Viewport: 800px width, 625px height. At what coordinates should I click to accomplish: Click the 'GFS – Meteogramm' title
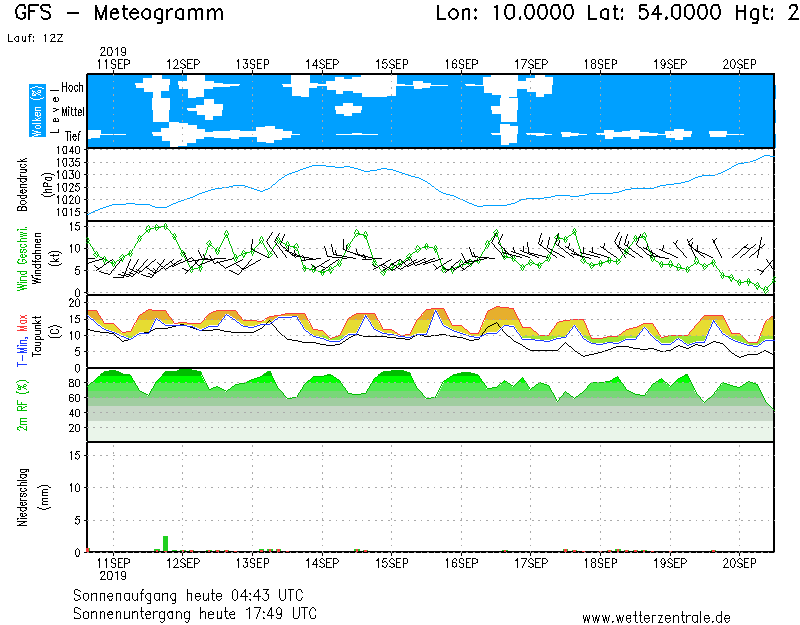point(119,13)
